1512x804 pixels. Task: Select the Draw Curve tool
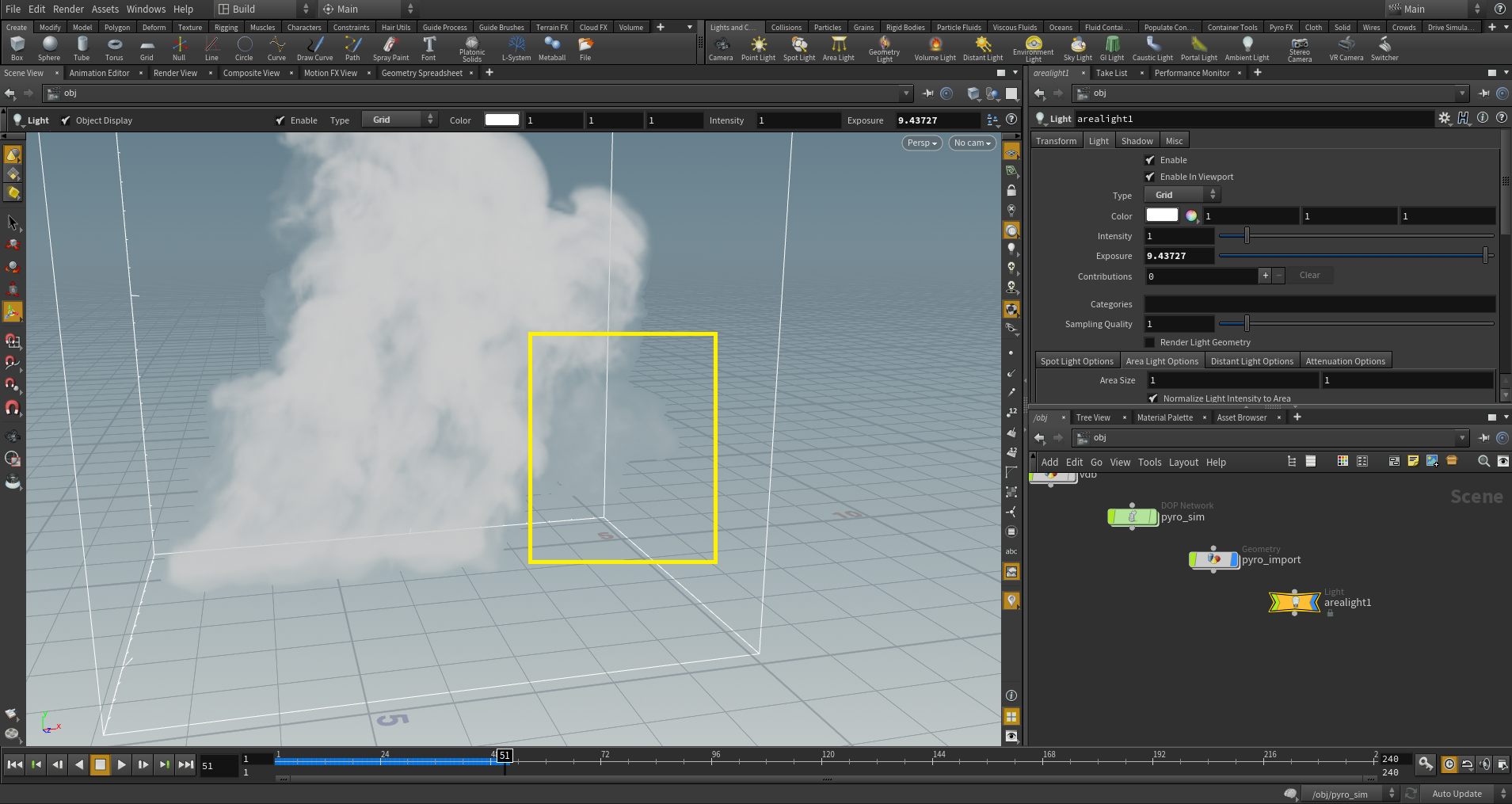tap(314, 48)
